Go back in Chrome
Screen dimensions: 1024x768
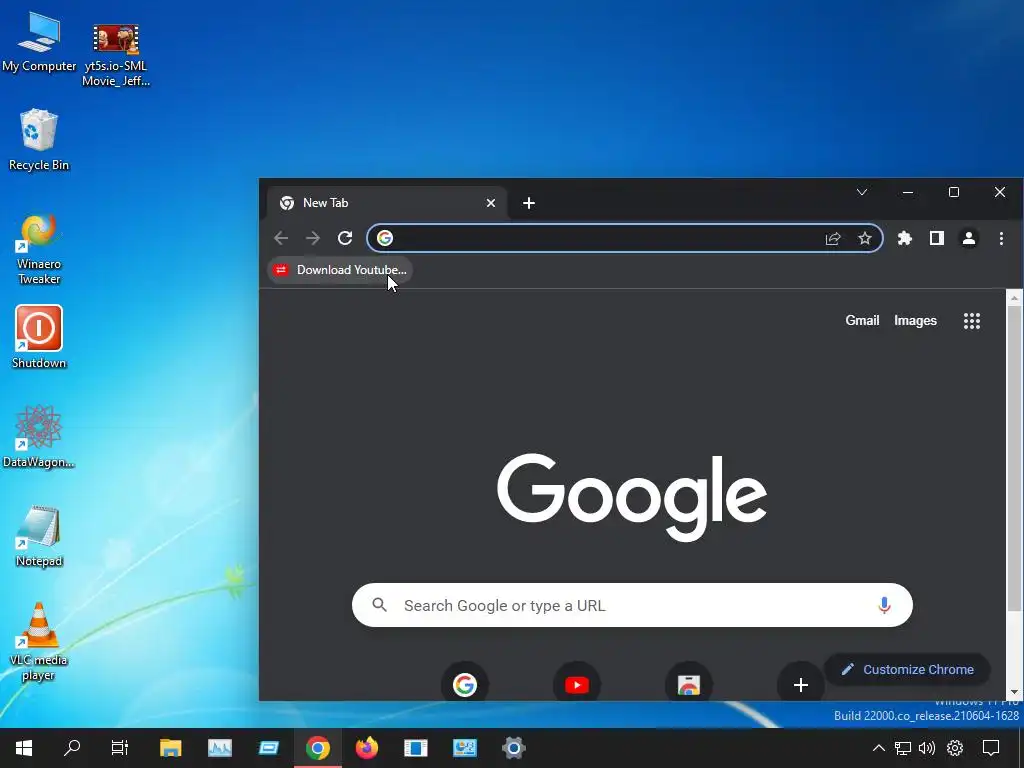point(281,238)
